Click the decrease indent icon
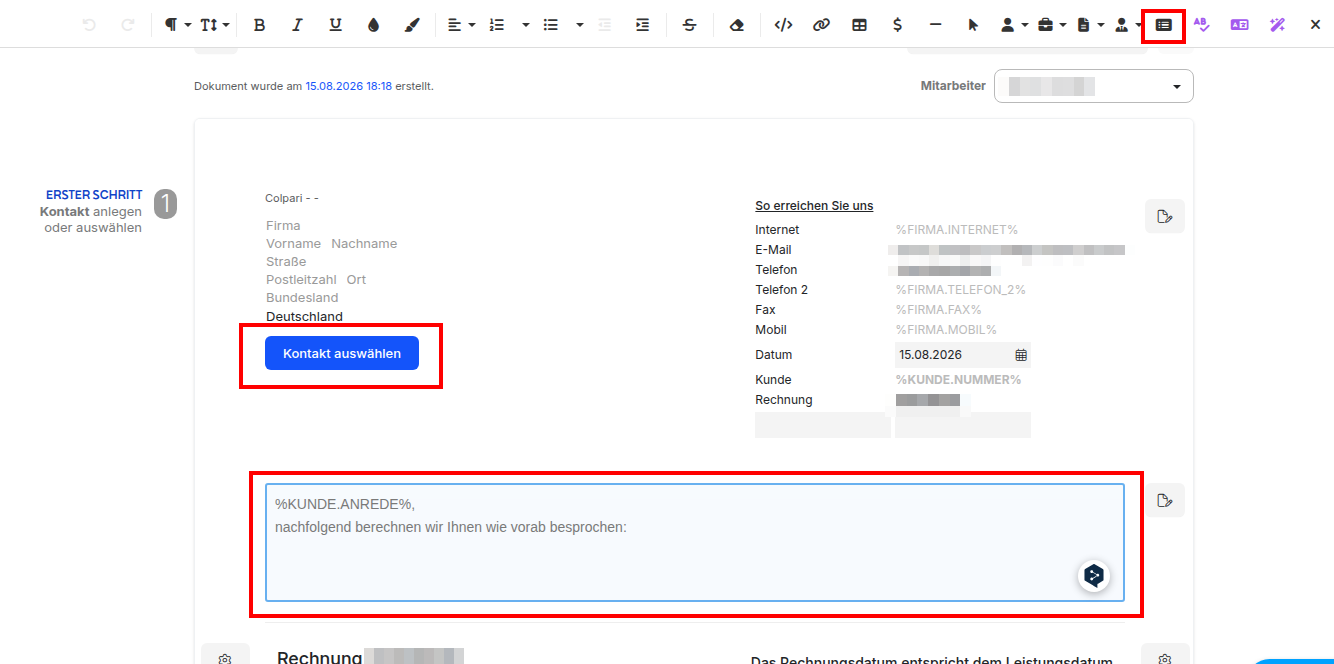Viewport: 1334px width, 664px height. pos(604,25)
